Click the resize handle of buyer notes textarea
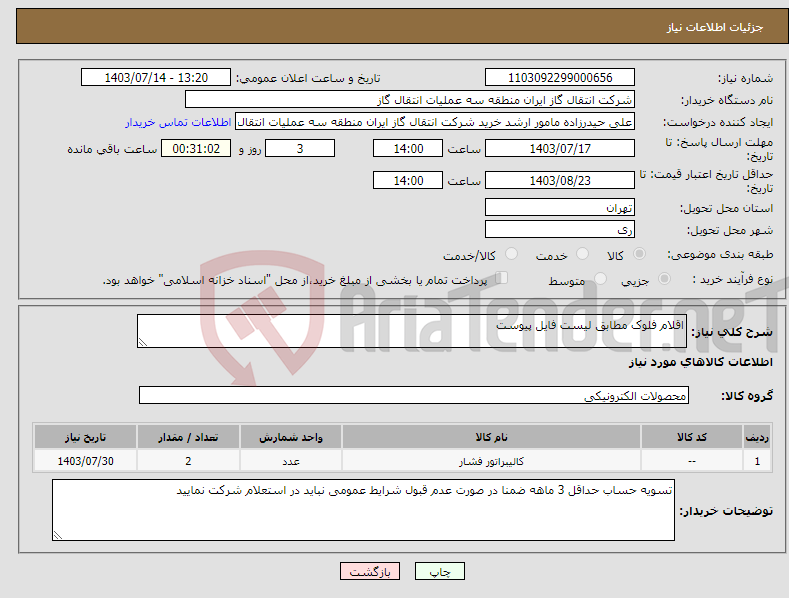 [57, 536]
